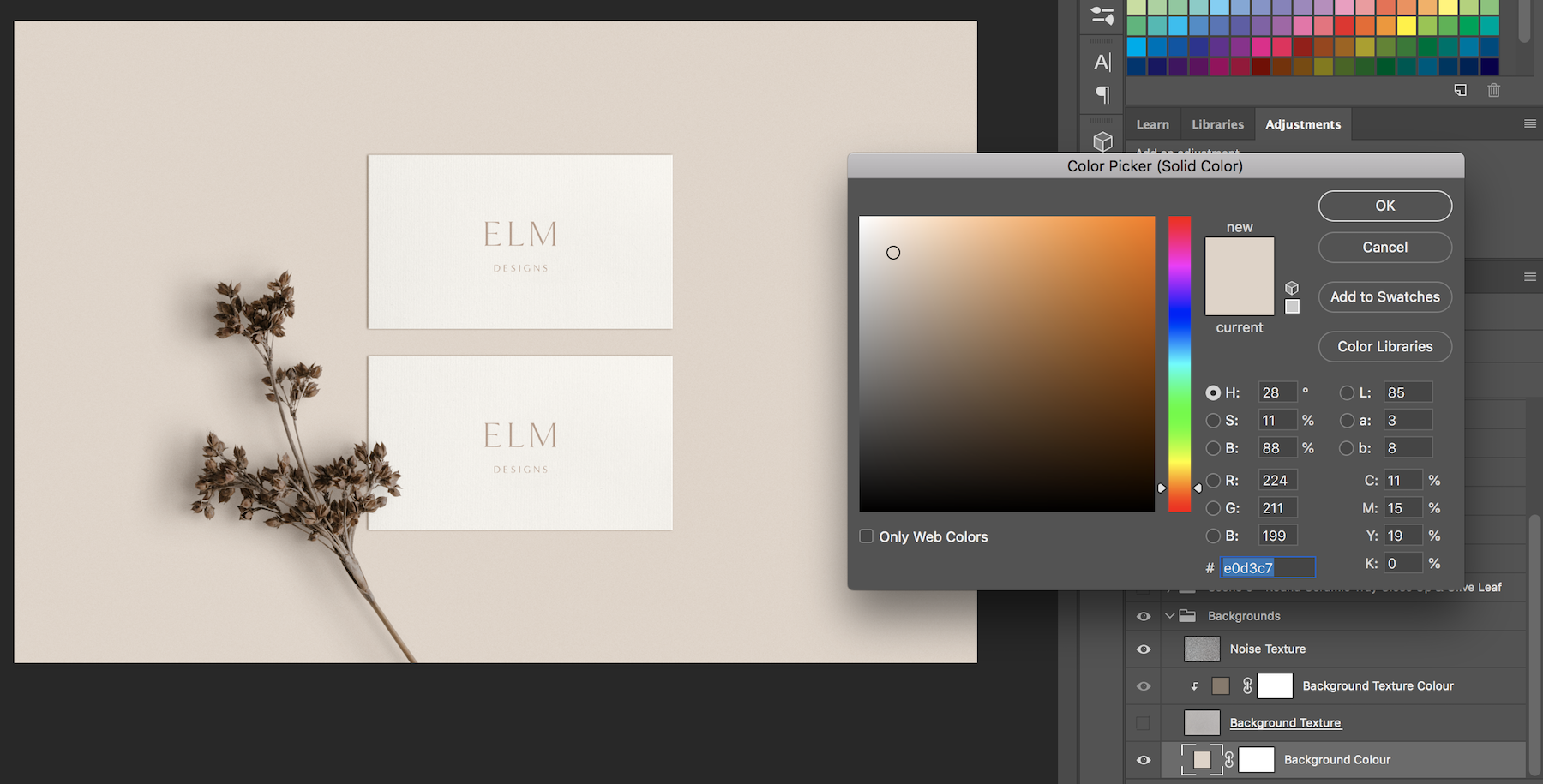Click the web-safe color cube icon
The height and width of the screenshot is (784, 1543).
pos(1292,288)
